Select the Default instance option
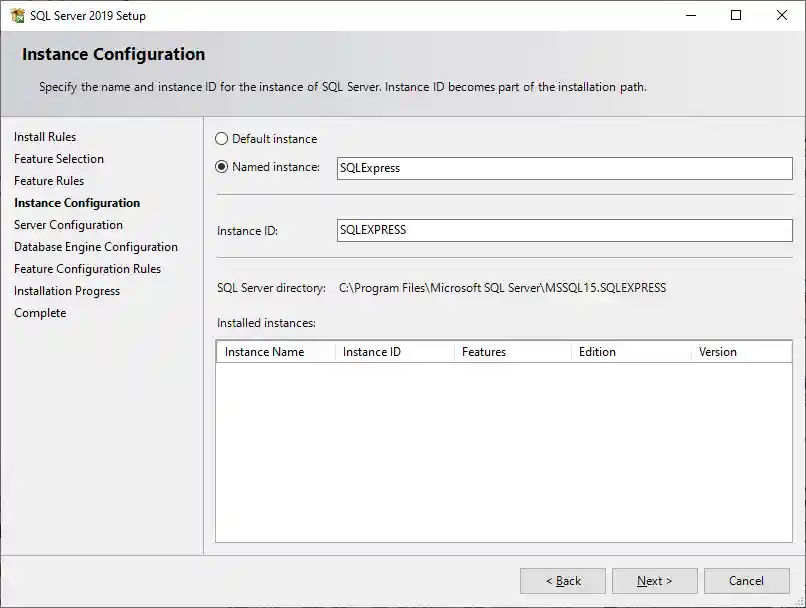 pos(222,139)
